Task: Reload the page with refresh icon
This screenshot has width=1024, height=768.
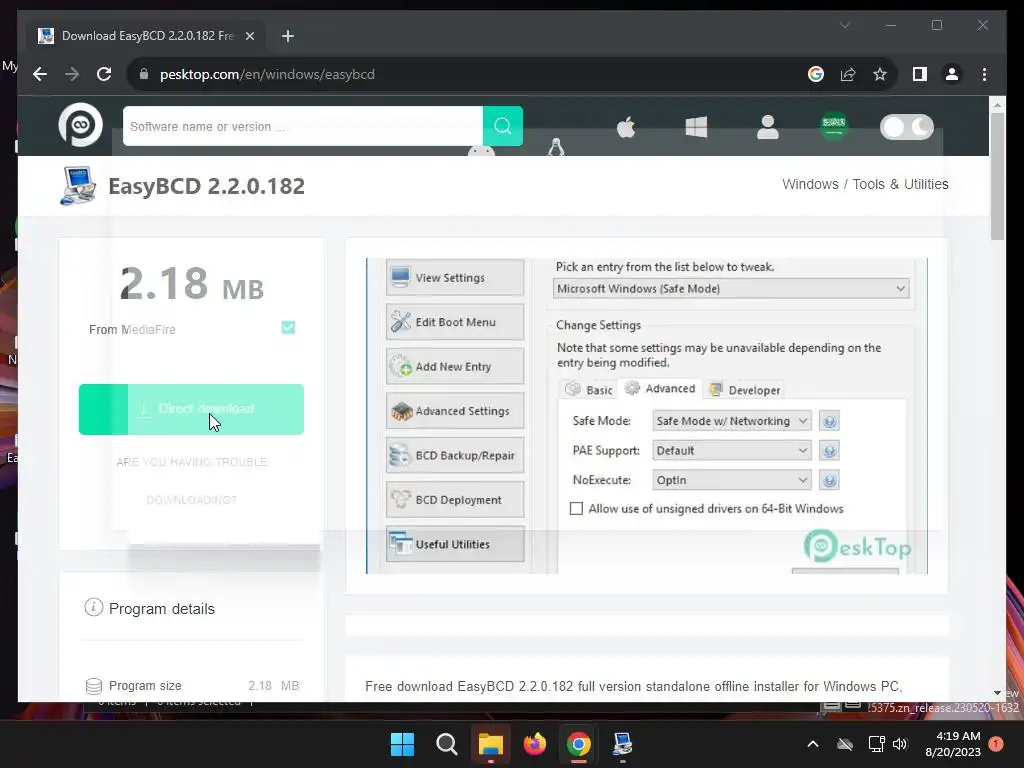Action: [104, 74]
